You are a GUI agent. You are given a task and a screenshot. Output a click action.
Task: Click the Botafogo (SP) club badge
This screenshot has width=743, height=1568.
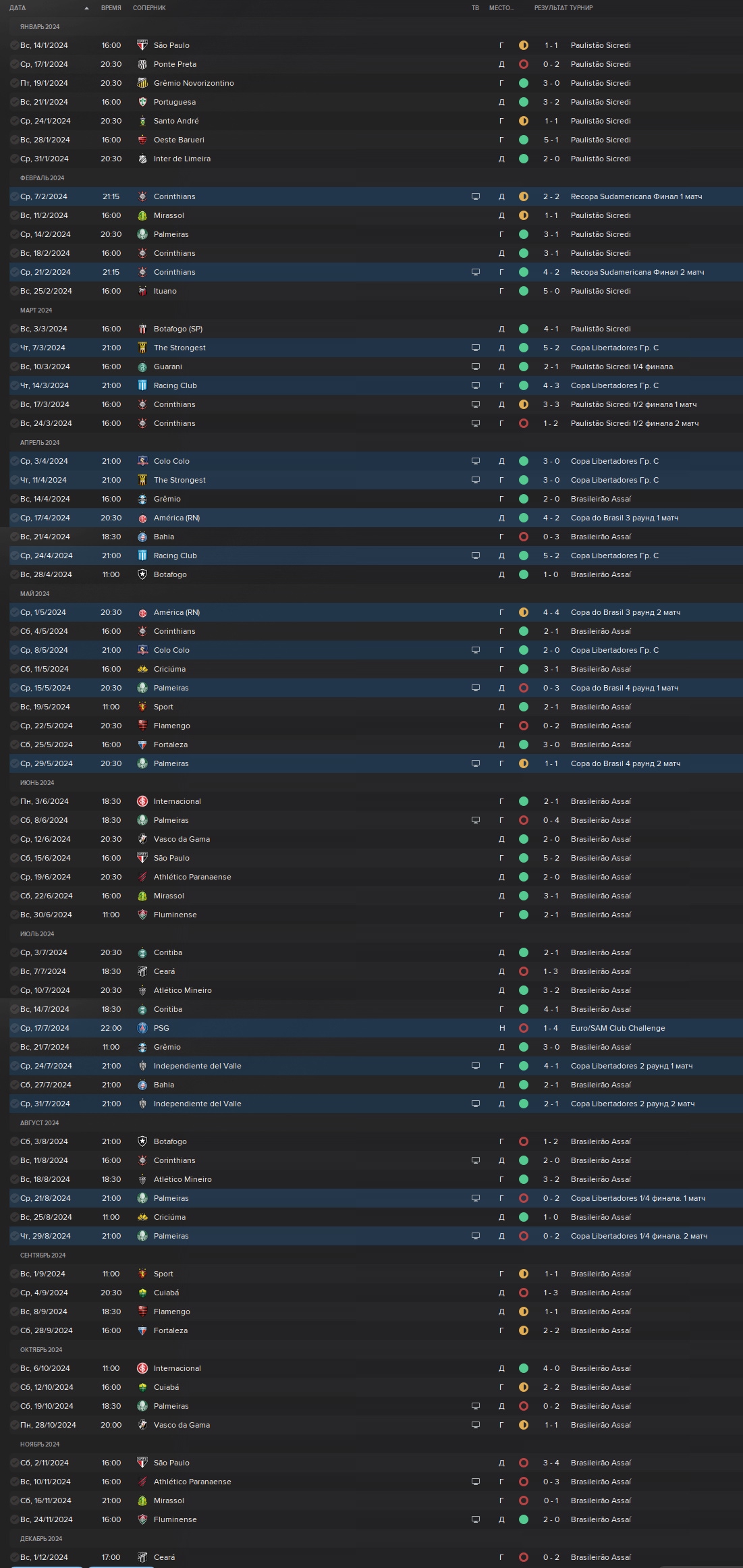pos(142,329)
